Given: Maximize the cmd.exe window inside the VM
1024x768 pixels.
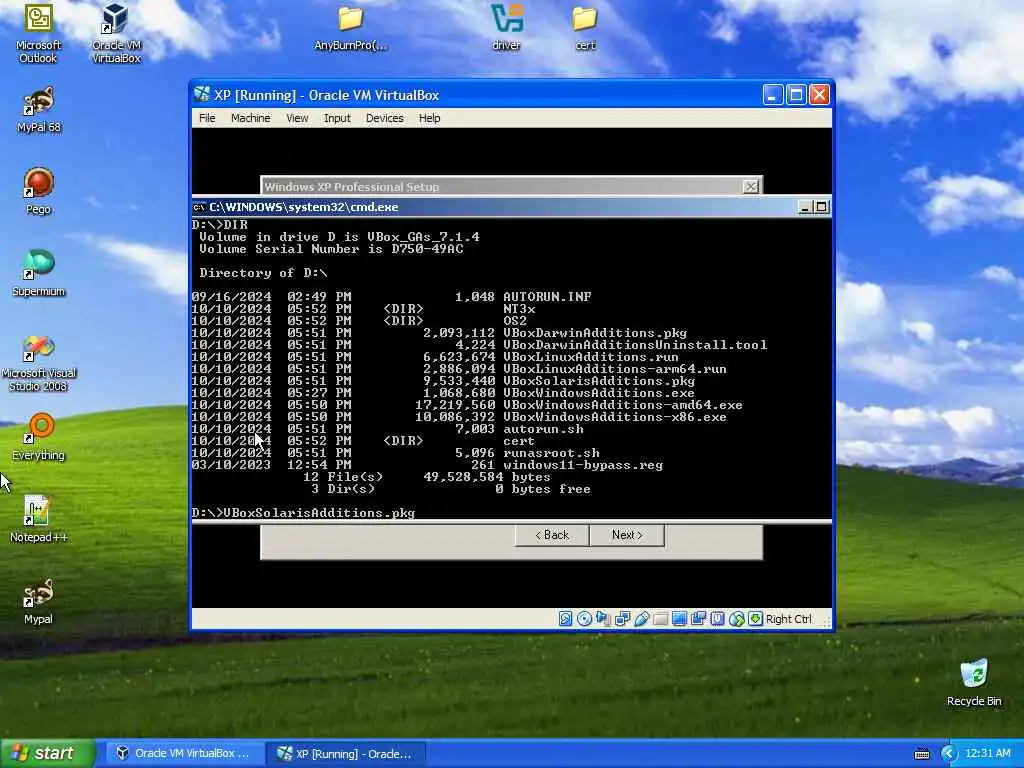Looking at the screenshot, I should tap(822, 207).
